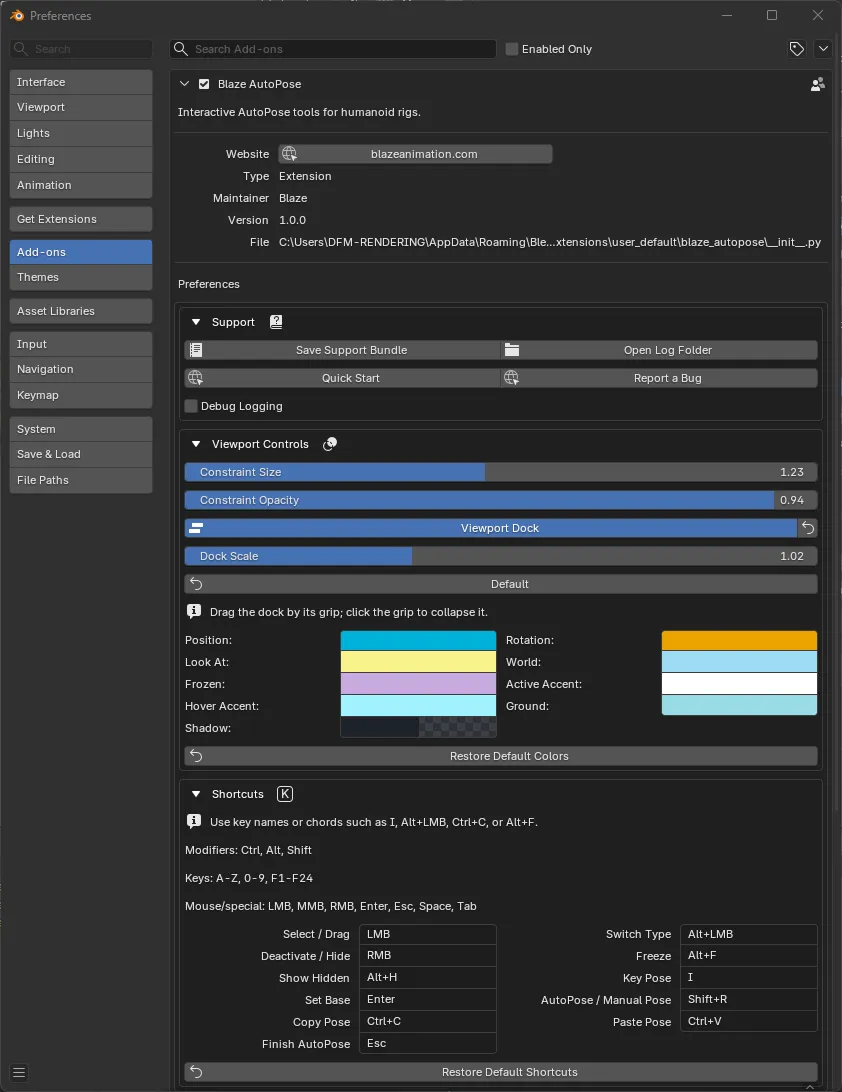Click the AutoPose / Manual Pose field Shift+R
The image size is (842, 1092).
pos(749,999)
